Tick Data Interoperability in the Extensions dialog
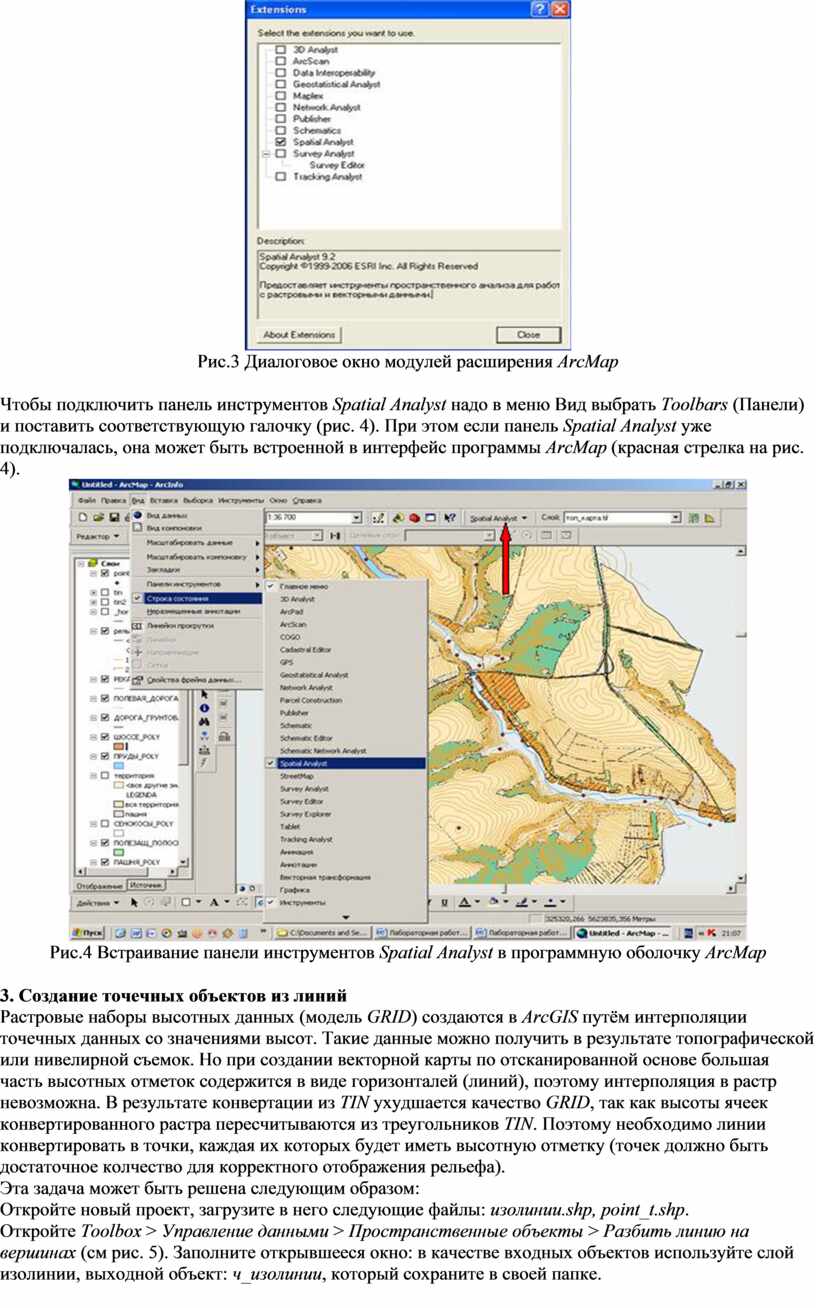The height and width of the screenshot is (1308, 816). [281, 73]
